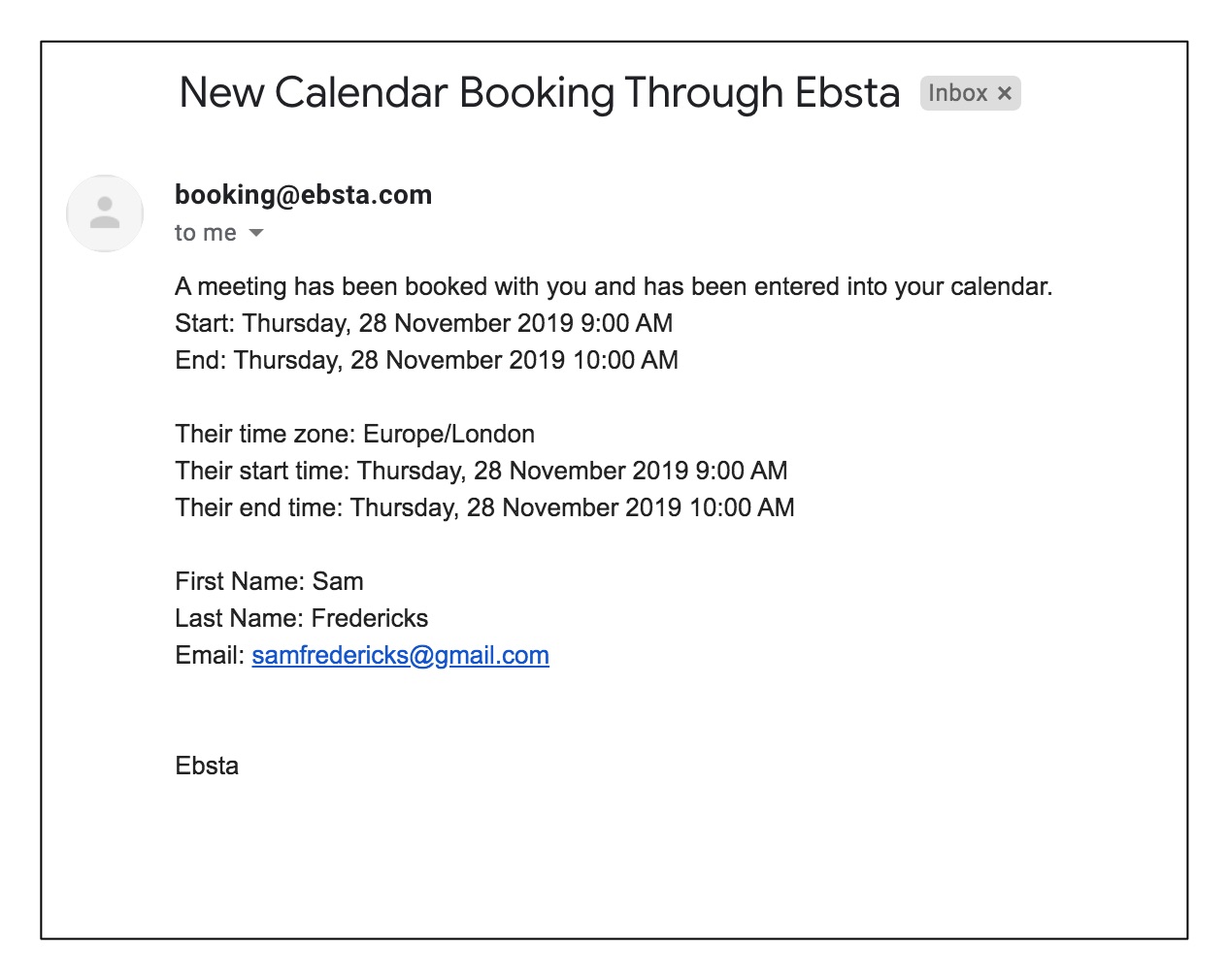The width and height of the screenshot is (1229, 980).
Task: Click the "End: Thursday, 28 November" line
Action: [x=426, y=361]
